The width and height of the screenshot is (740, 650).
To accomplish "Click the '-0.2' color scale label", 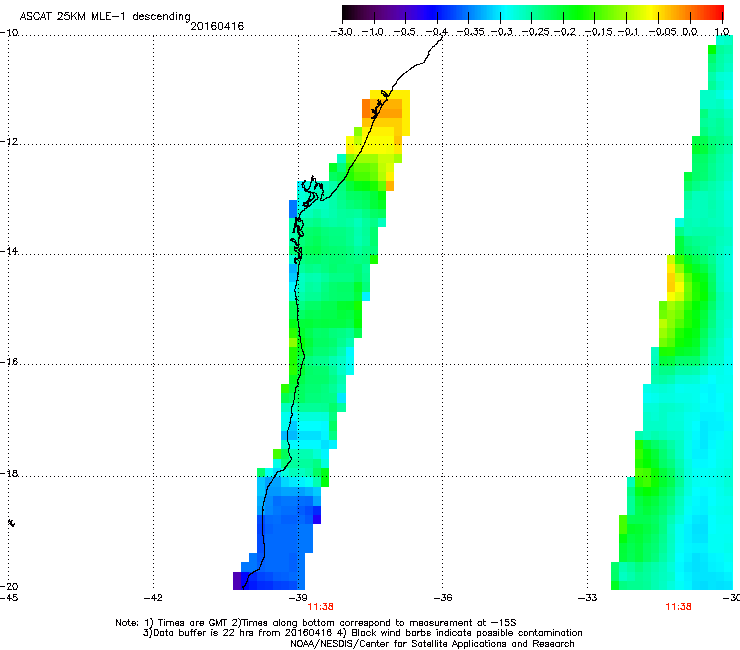I will (x=565, y=32).
